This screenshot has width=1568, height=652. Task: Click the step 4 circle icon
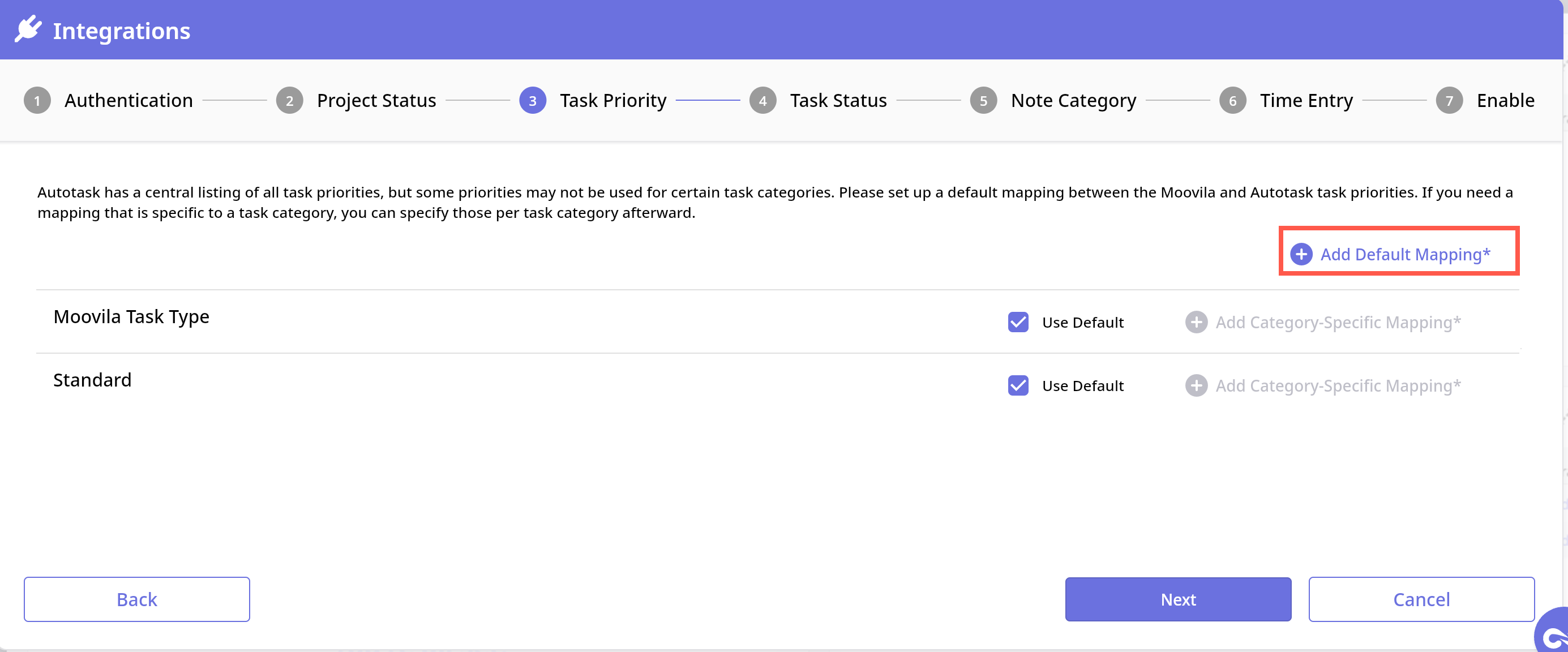point(762,100)
